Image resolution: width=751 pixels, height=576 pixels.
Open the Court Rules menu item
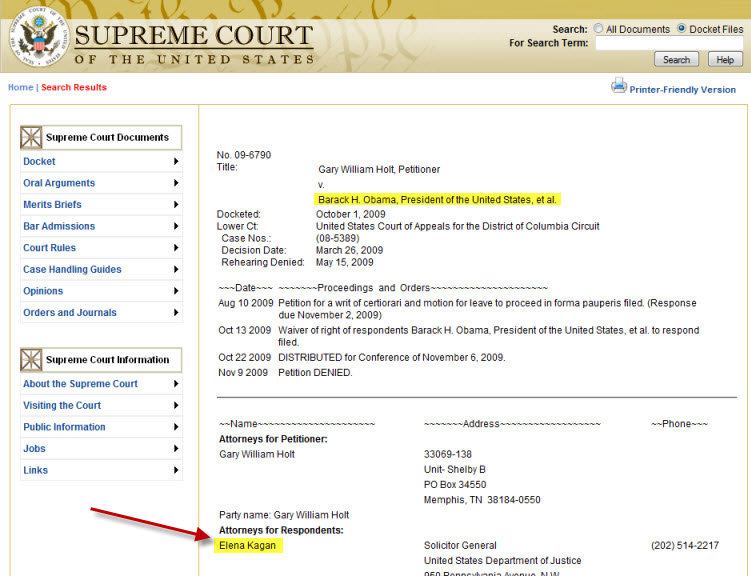49,248
